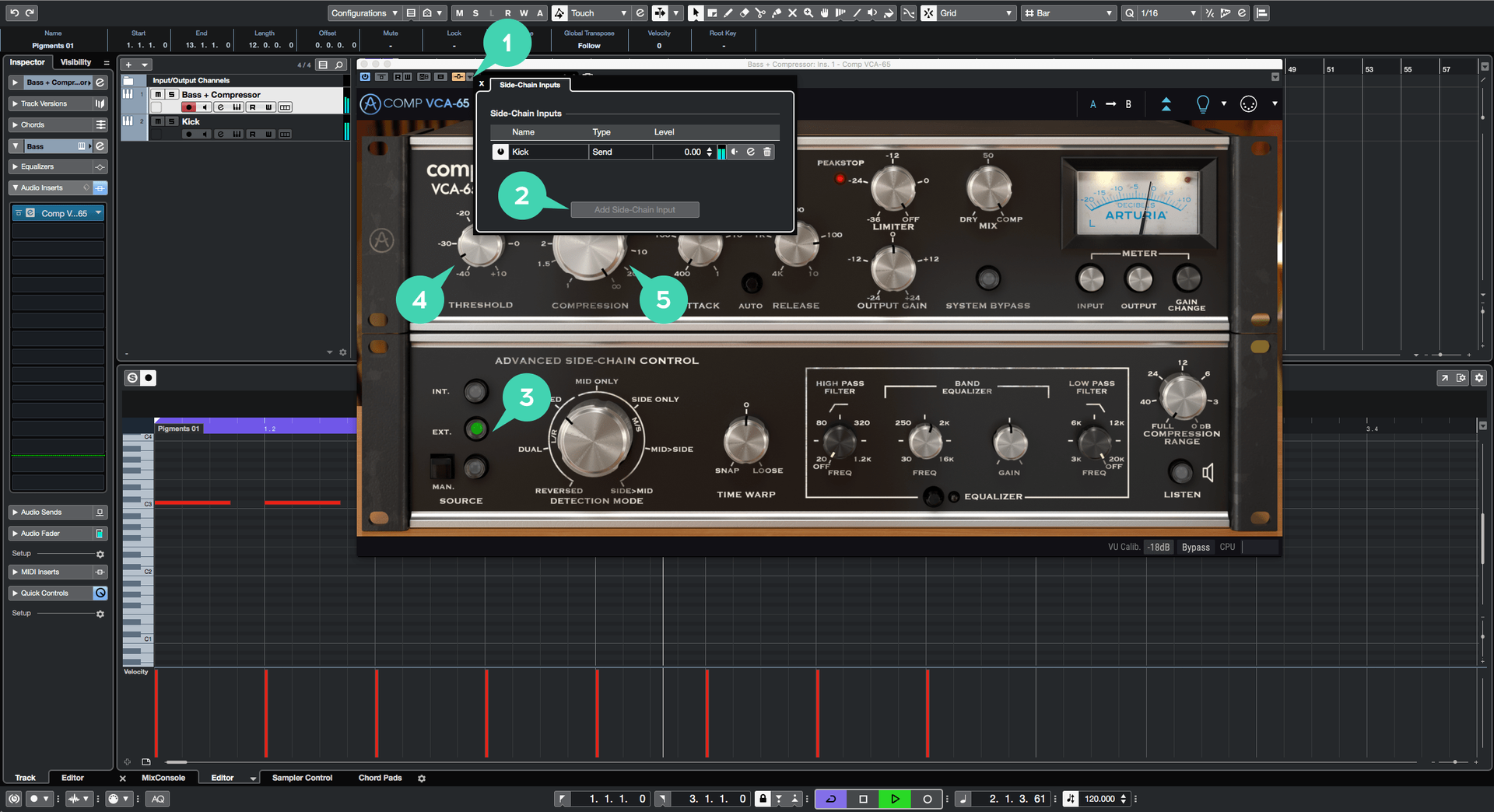1494x812 pixels.
Task: Open lower zone setup gear icon
Action: tap(422, 779)
